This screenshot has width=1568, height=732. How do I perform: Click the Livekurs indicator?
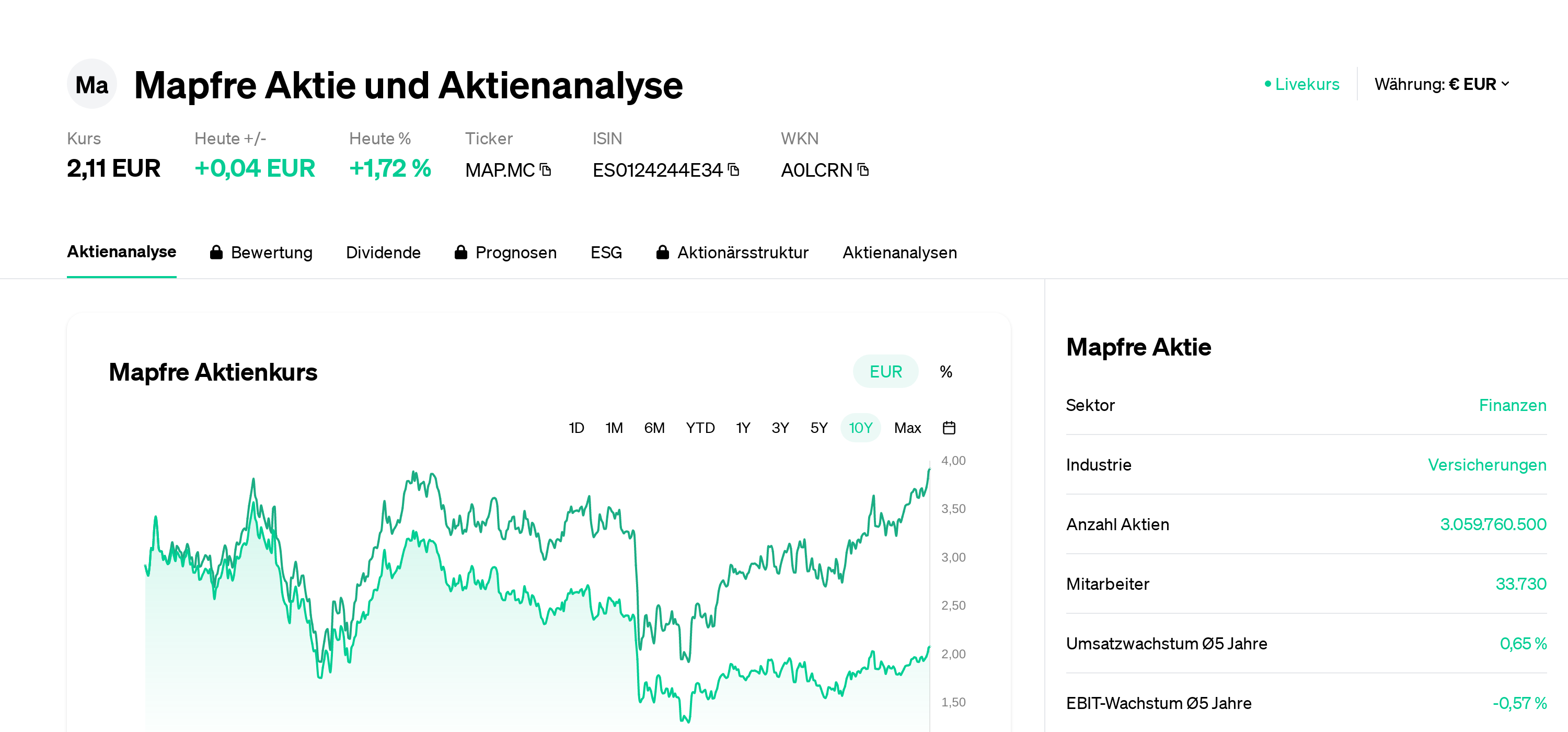(x=1302, y=84)
